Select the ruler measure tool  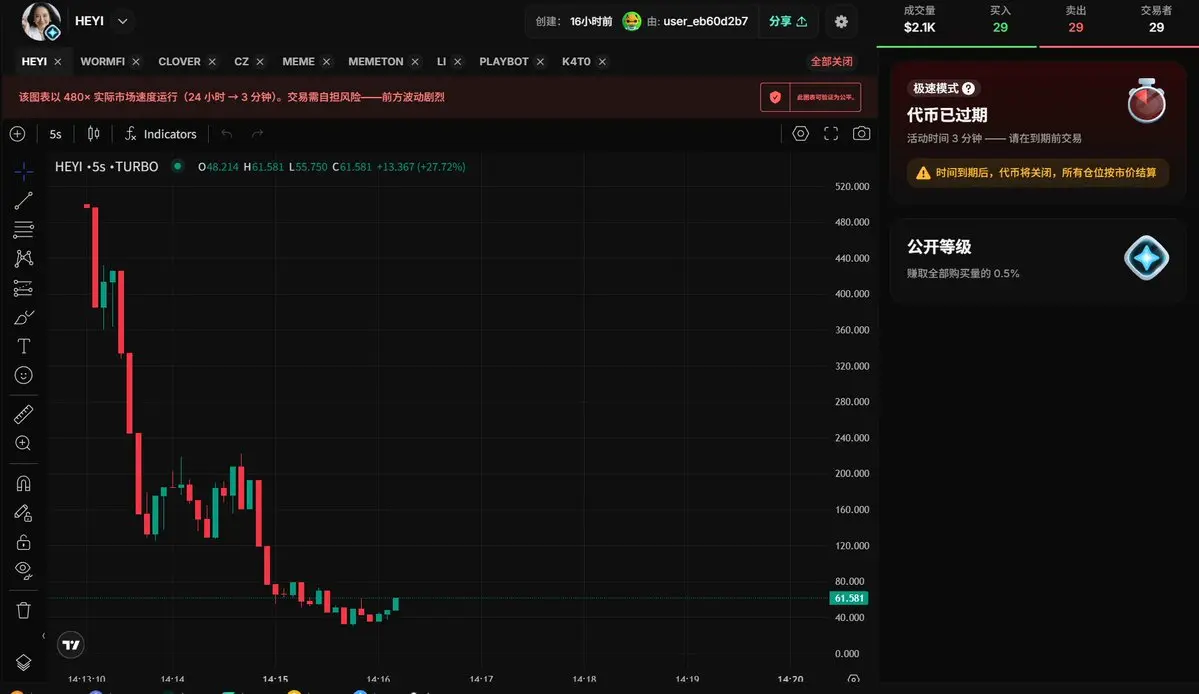24,414
